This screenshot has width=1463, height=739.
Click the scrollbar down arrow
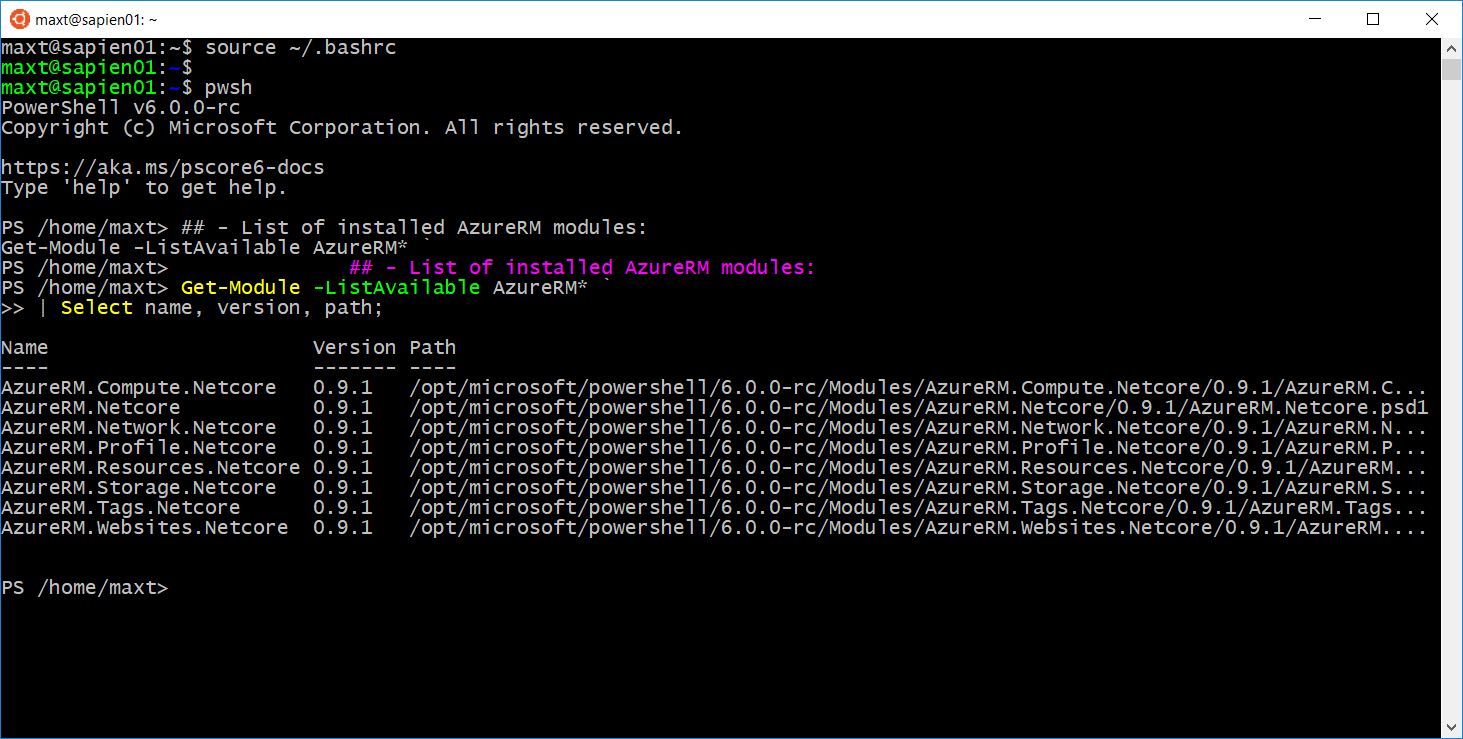click(x=1452, y=728)
